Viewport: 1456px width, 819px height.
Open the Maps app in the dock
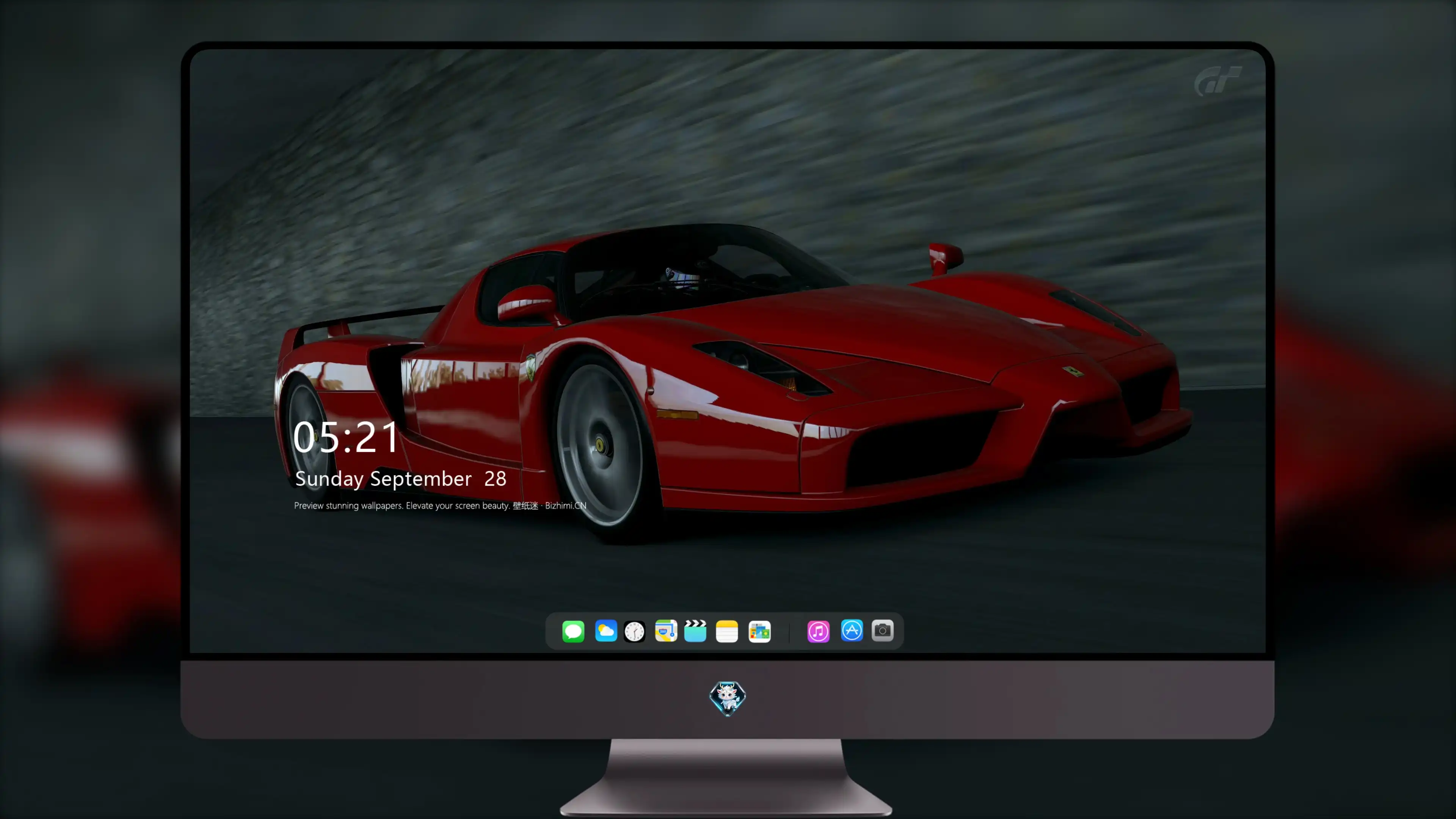666,631
